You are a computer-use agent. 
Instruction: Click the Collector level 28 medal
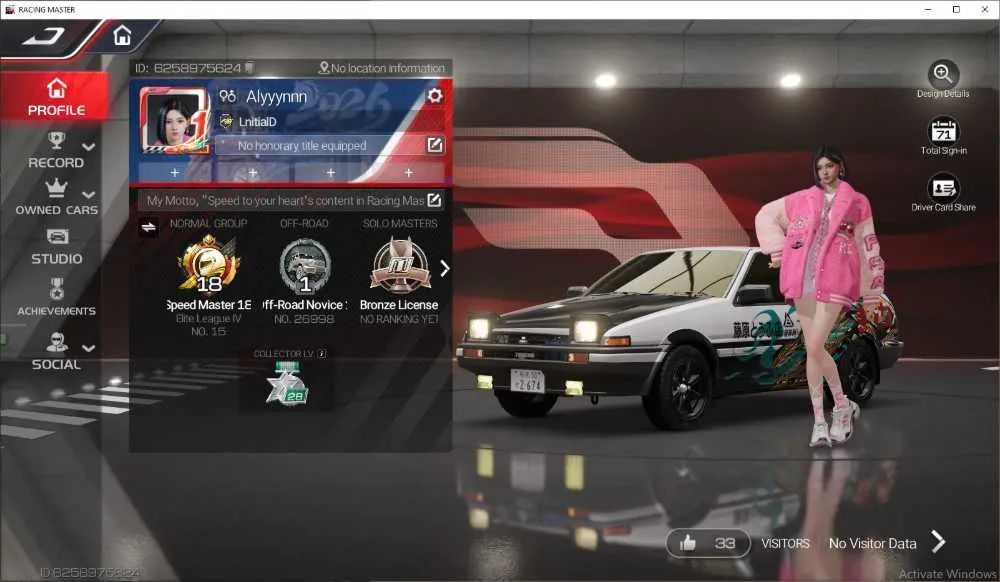pyautogui.click(x=287, y=383)
